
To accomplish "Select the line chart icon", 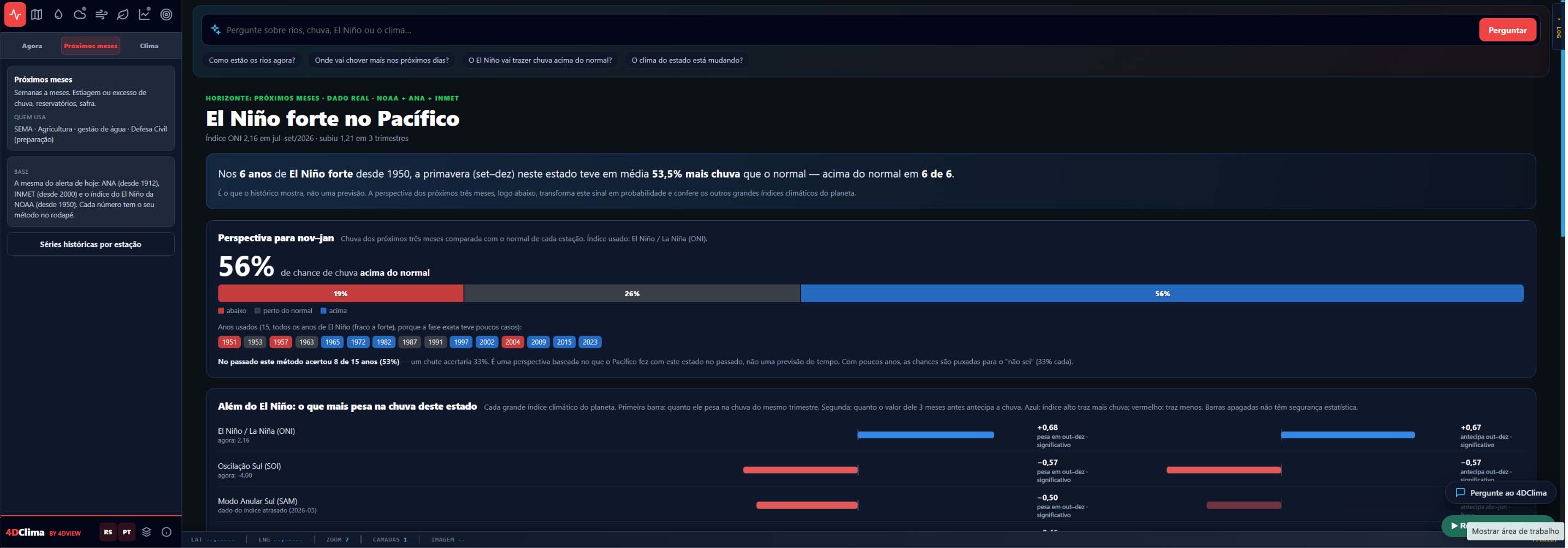I will (145, 15).
